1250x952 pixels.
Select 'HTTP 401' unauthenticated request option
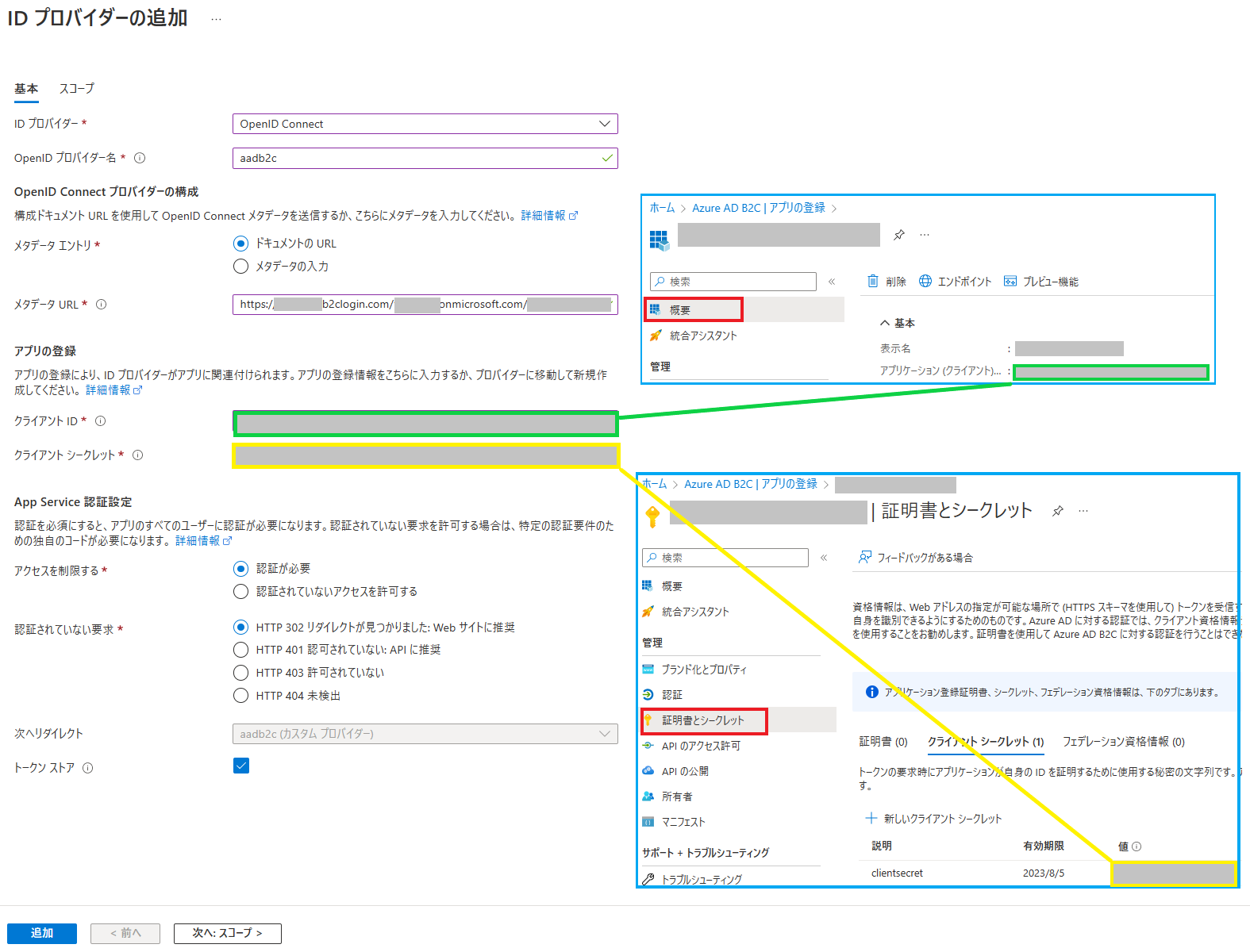(x=241, y=650)
